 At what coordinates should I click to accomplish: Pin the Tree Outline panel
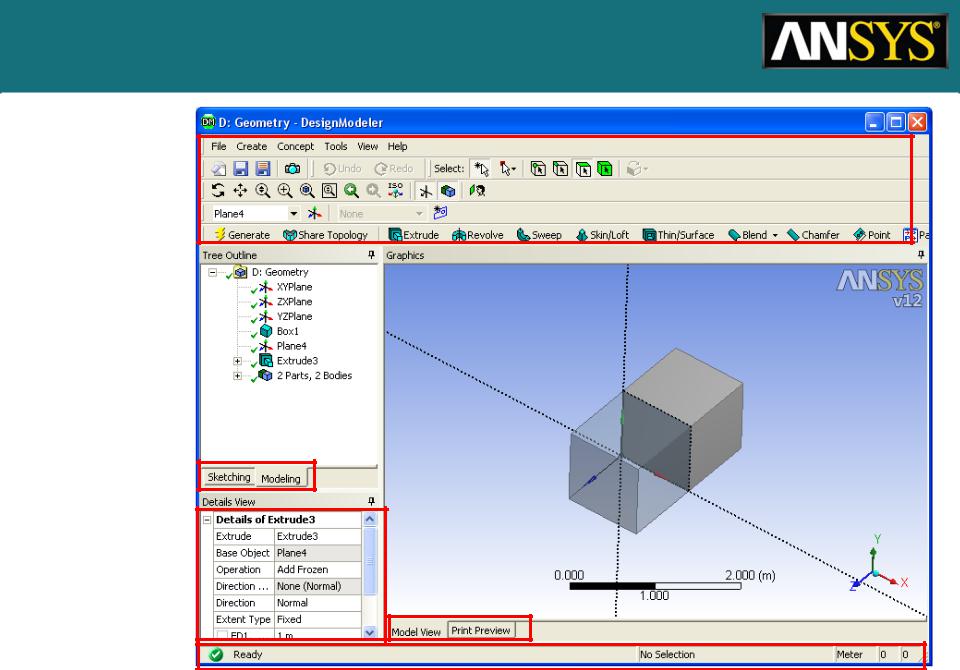coord(371,255)
